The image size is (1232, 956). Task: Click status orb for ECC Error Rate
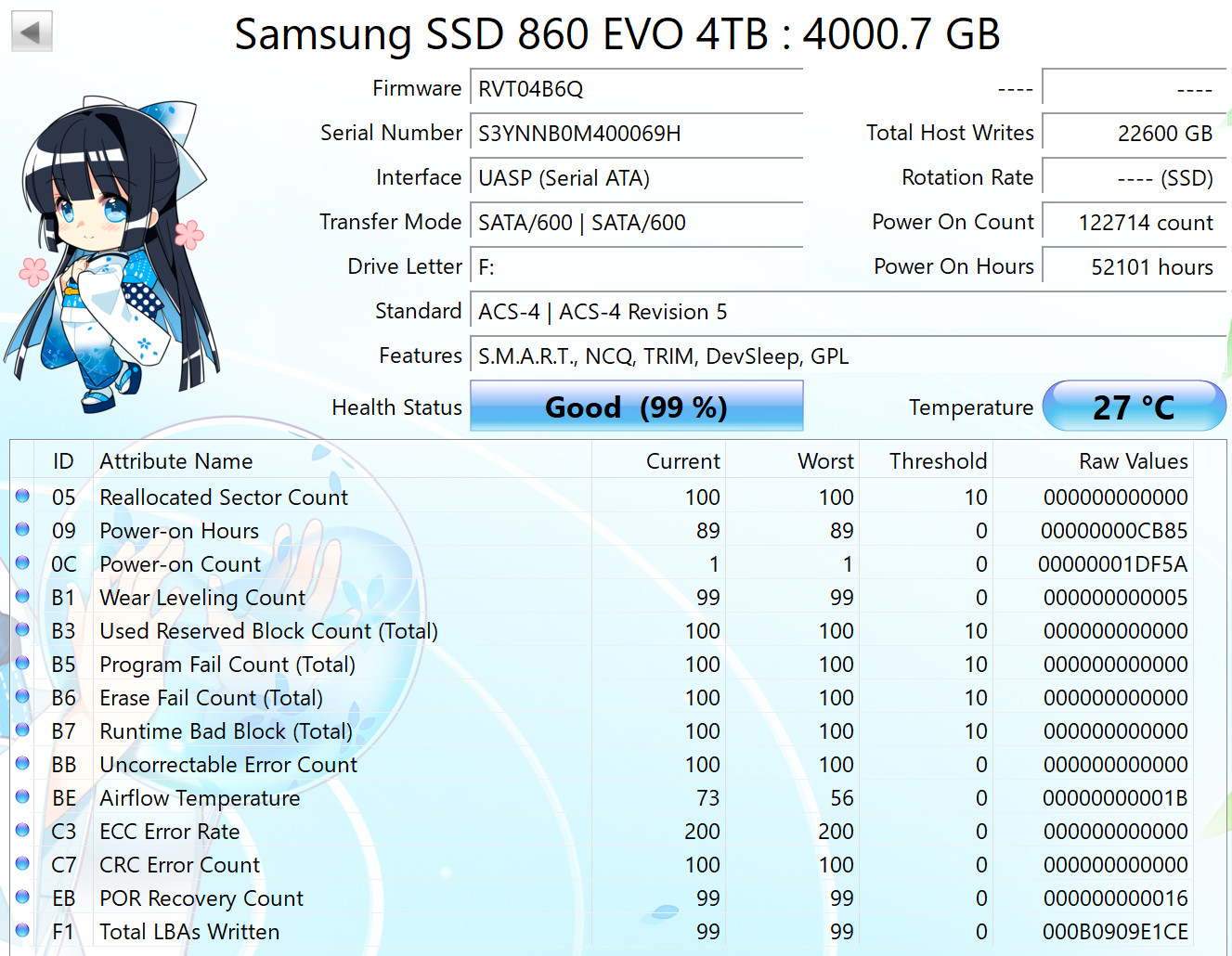[22, 831]
